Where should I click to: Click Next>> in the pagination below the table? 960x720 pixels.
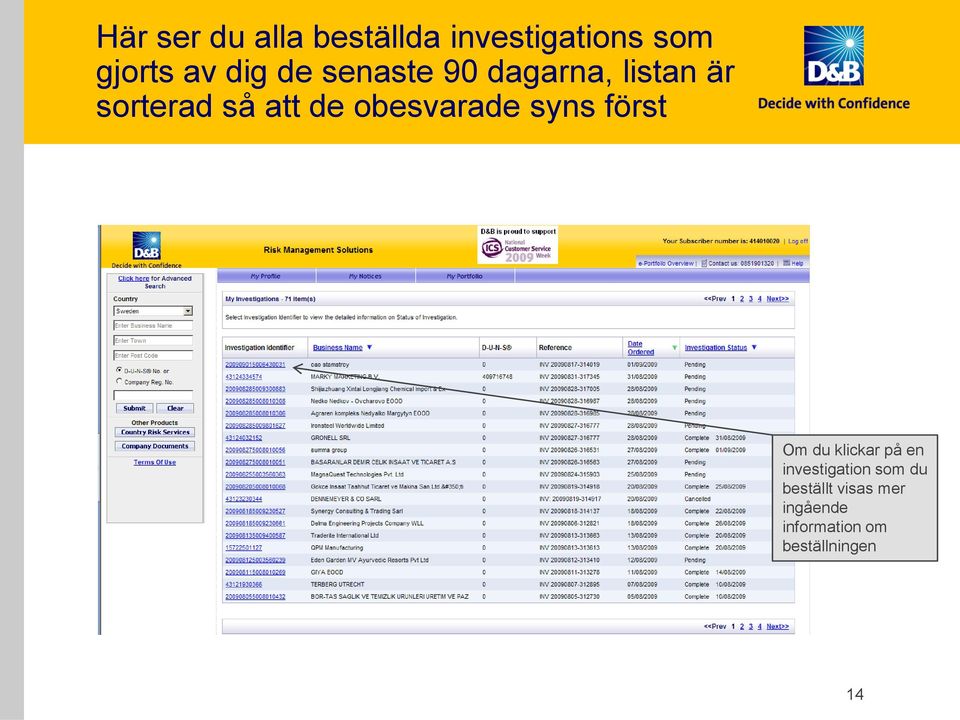pos(778,626)
